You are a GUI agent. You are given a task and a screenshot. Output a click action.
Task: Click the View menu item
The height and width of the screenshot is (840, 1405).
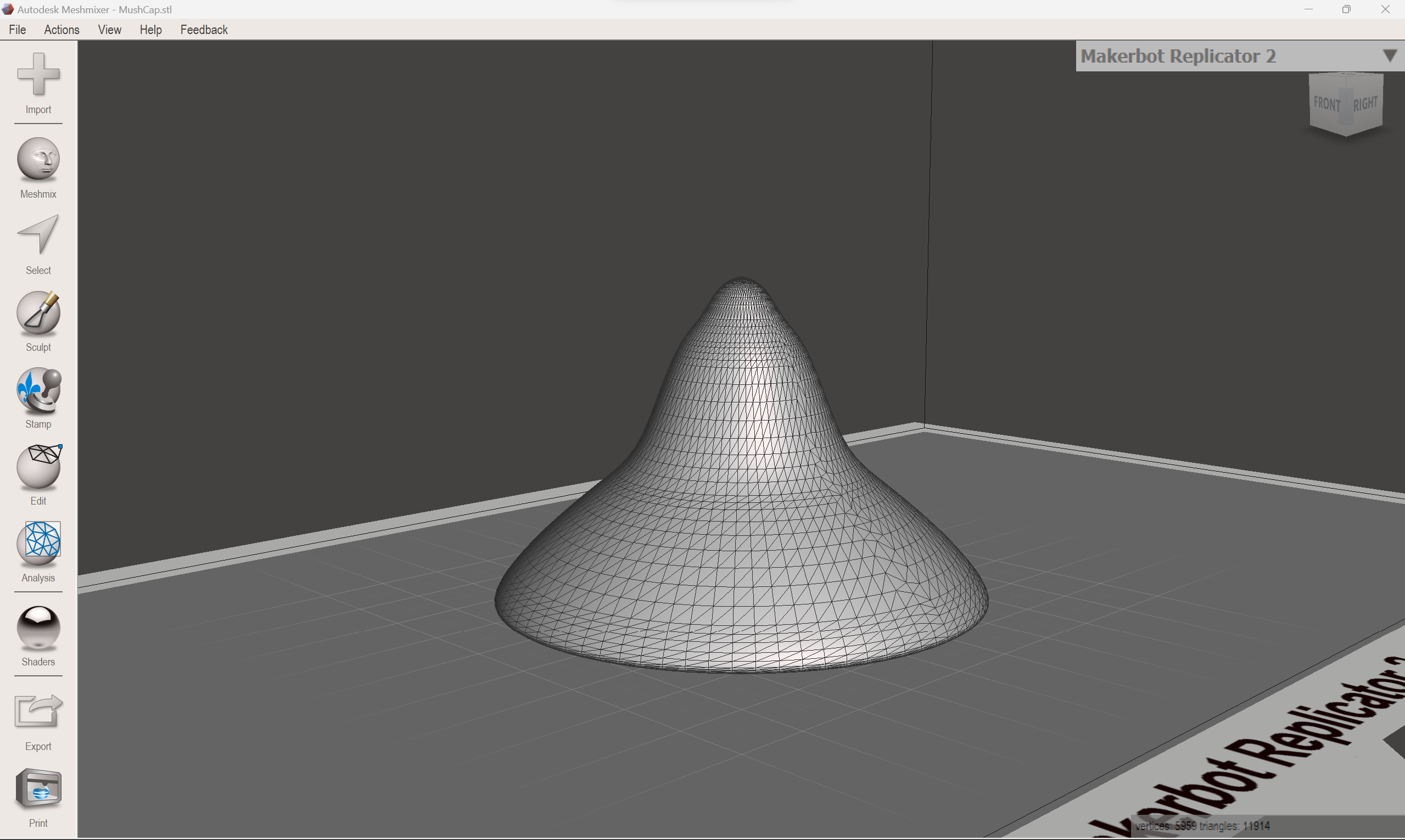click(x=109, y=29)
